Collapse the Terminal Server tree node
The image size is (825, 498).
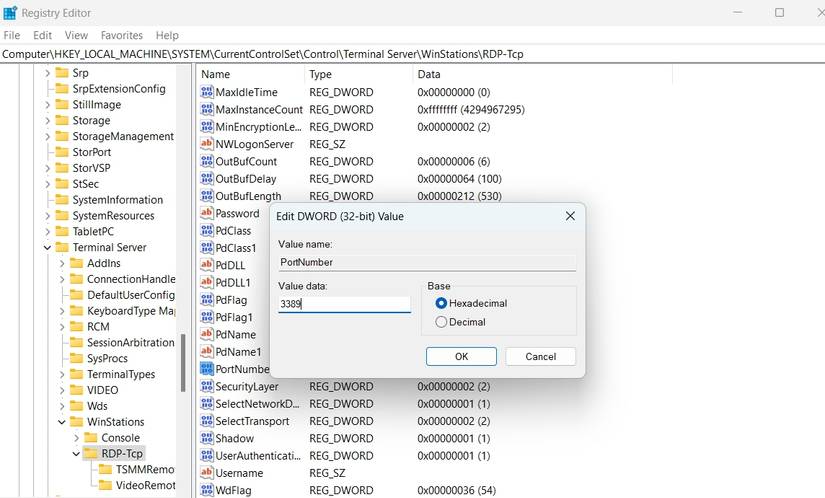pos(47,248)
